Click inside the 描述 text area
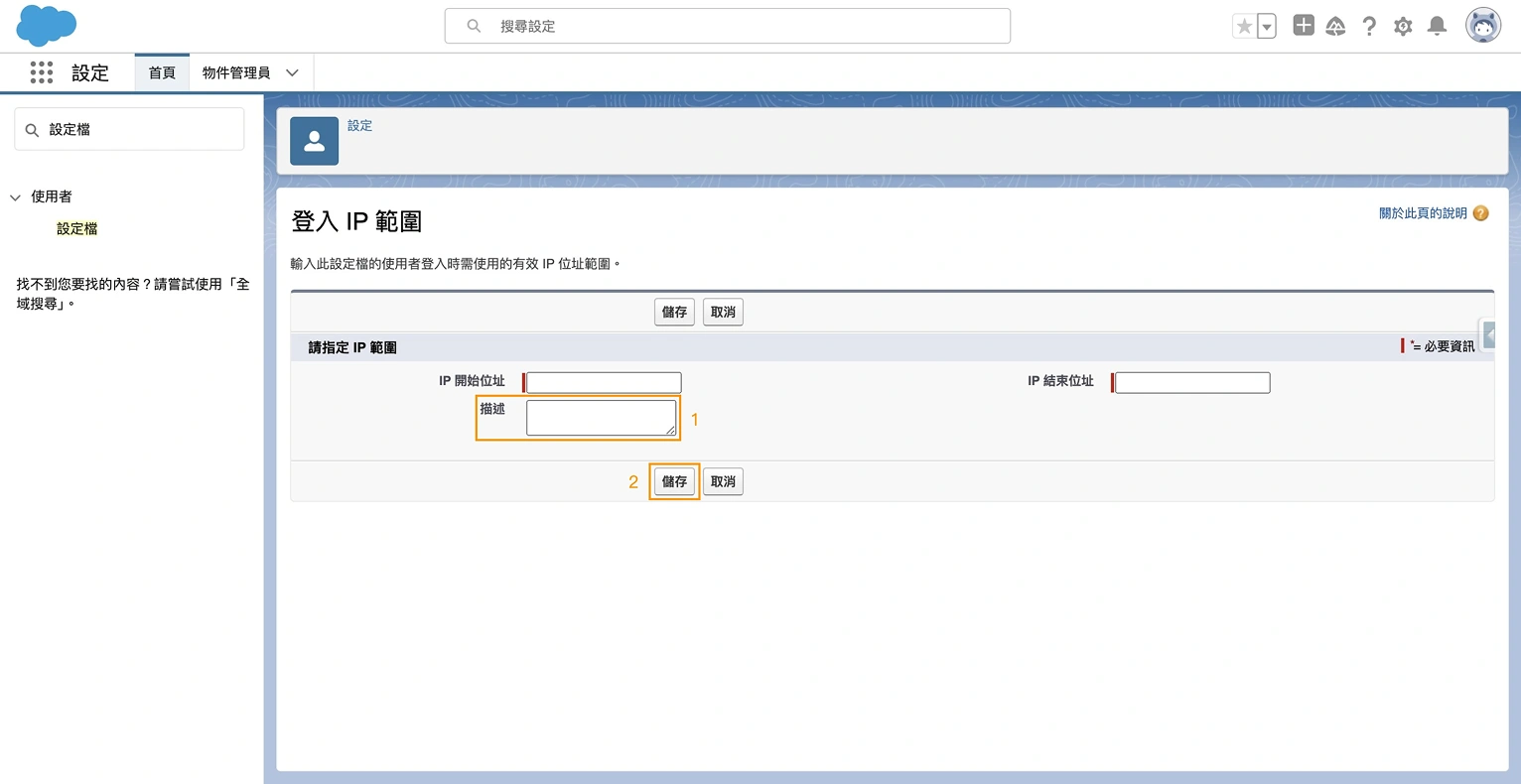The width and height of the screenshot is (1521, 784). coord(601,417)
